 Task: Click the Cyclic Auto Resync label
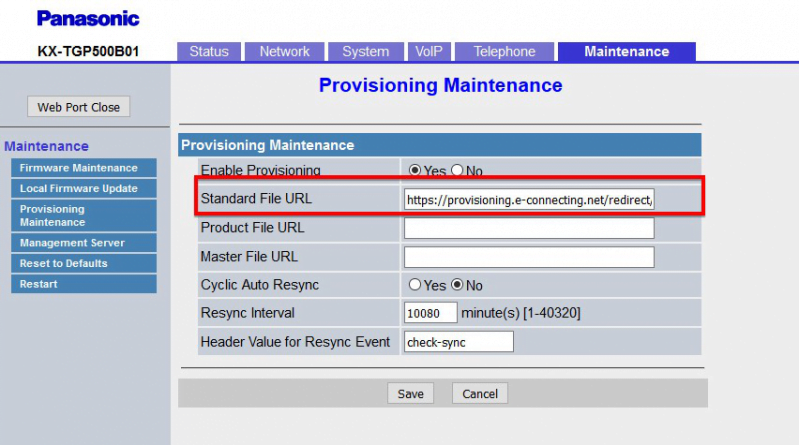point(260,284)
